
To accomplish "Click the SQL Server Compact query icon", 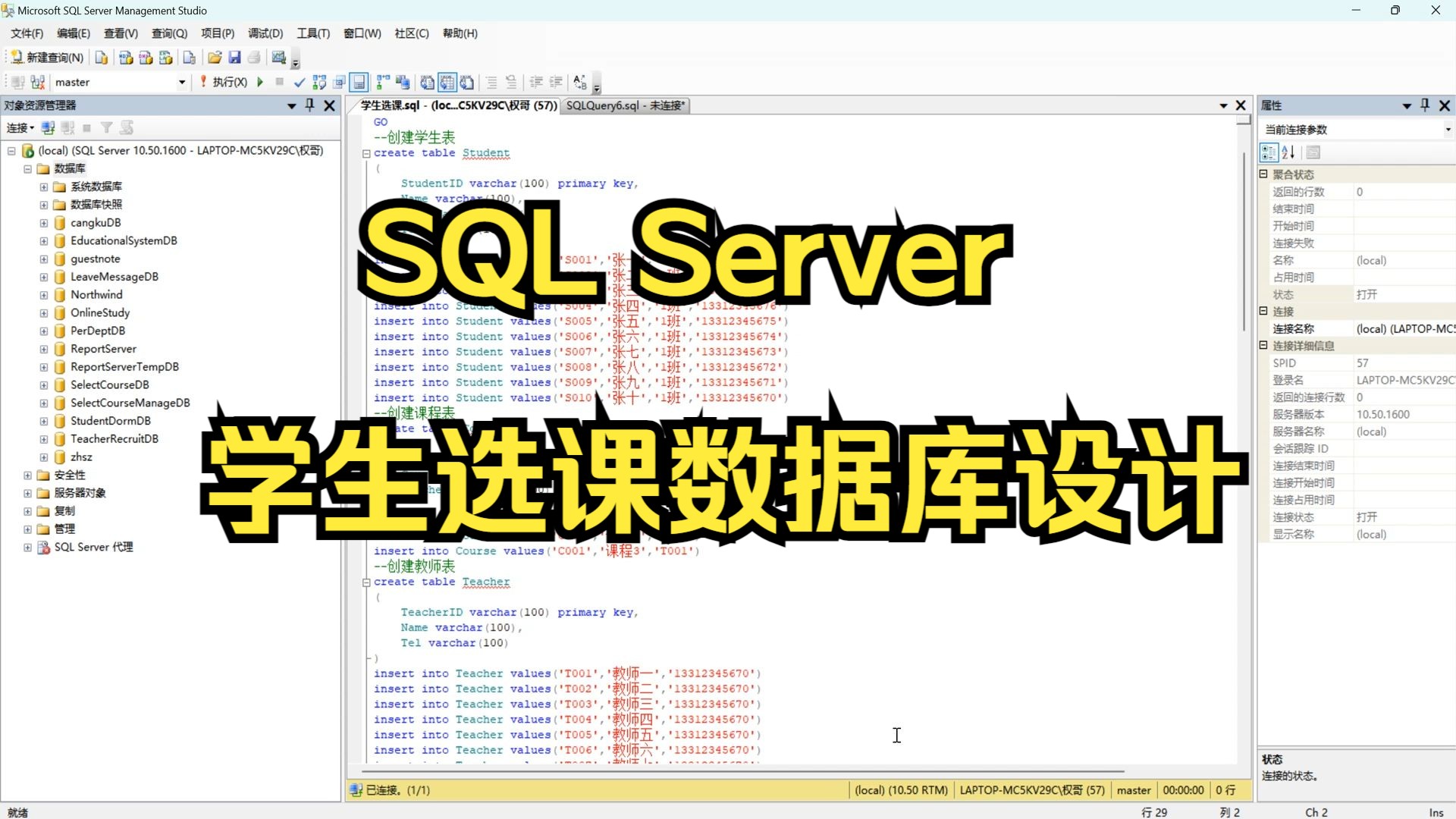I will [x=190, y=58].
